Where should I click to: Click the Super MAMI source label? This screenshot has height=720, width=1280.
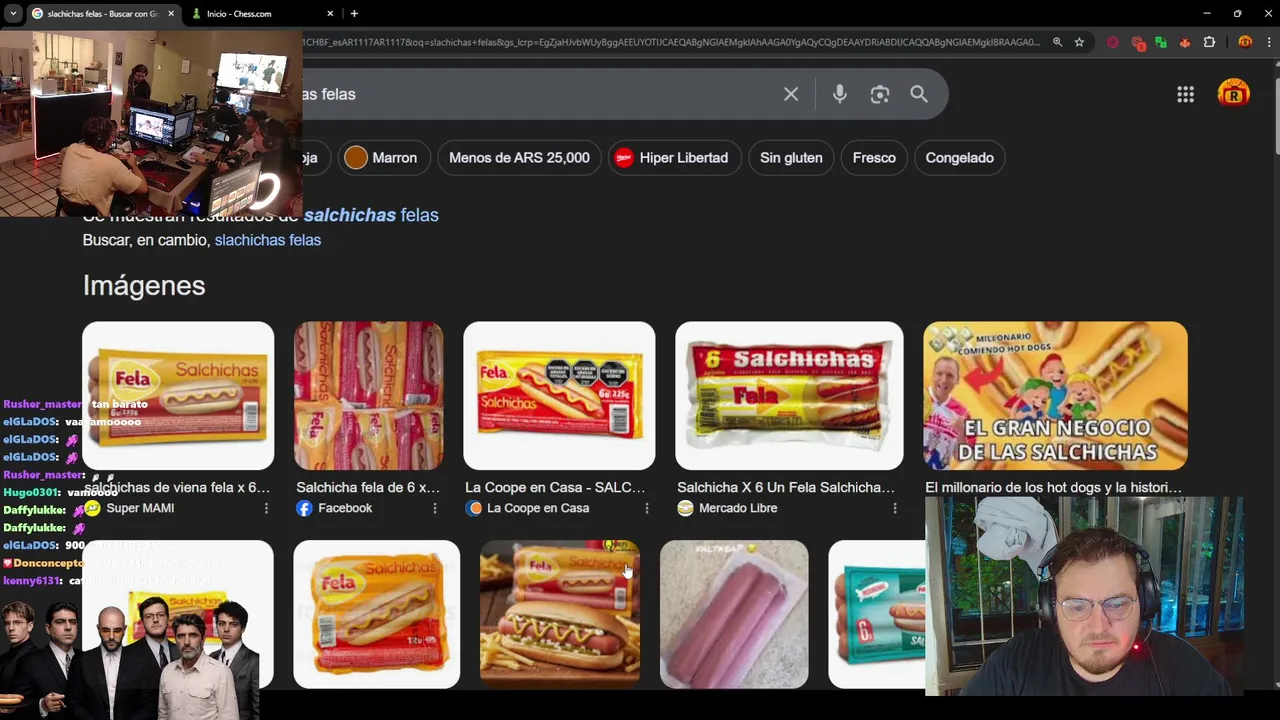coord(140,508)
